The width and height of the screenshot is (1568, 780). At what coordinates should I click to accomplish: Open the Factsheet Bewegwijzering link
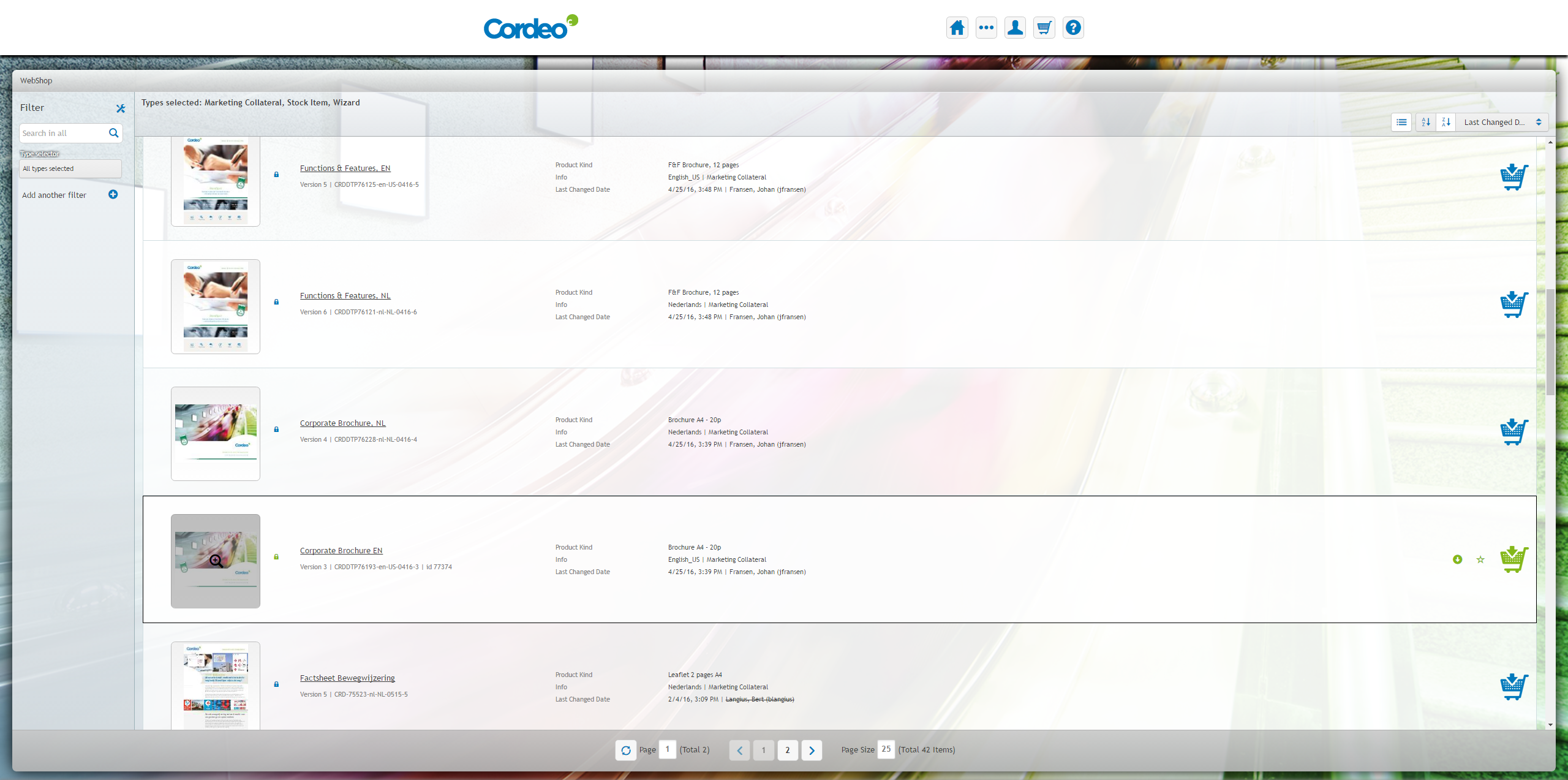click(x=347, y=678)
